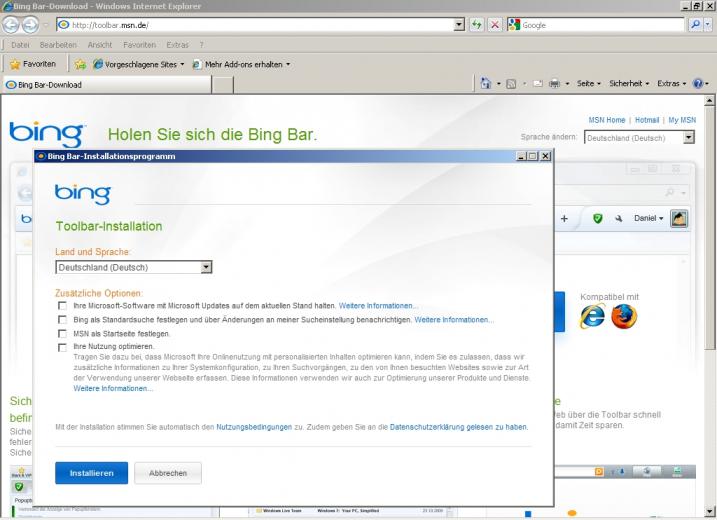Open the Extras command bar menu
The width and height of the screenshot is (717, 520).
tap(672, 84)
